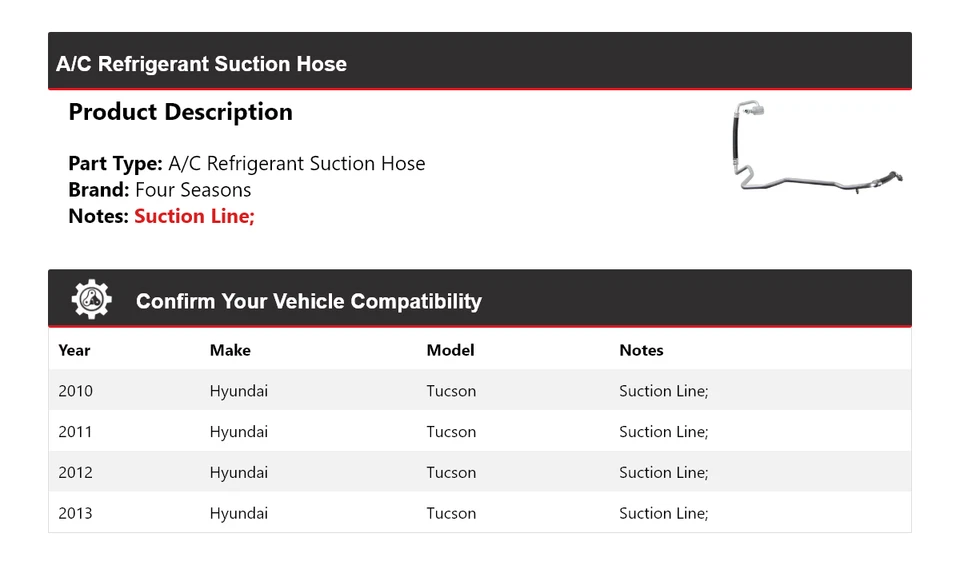Click the Notes column header
The width and height of the screenshot is (960, 565).
click(641, 350)
